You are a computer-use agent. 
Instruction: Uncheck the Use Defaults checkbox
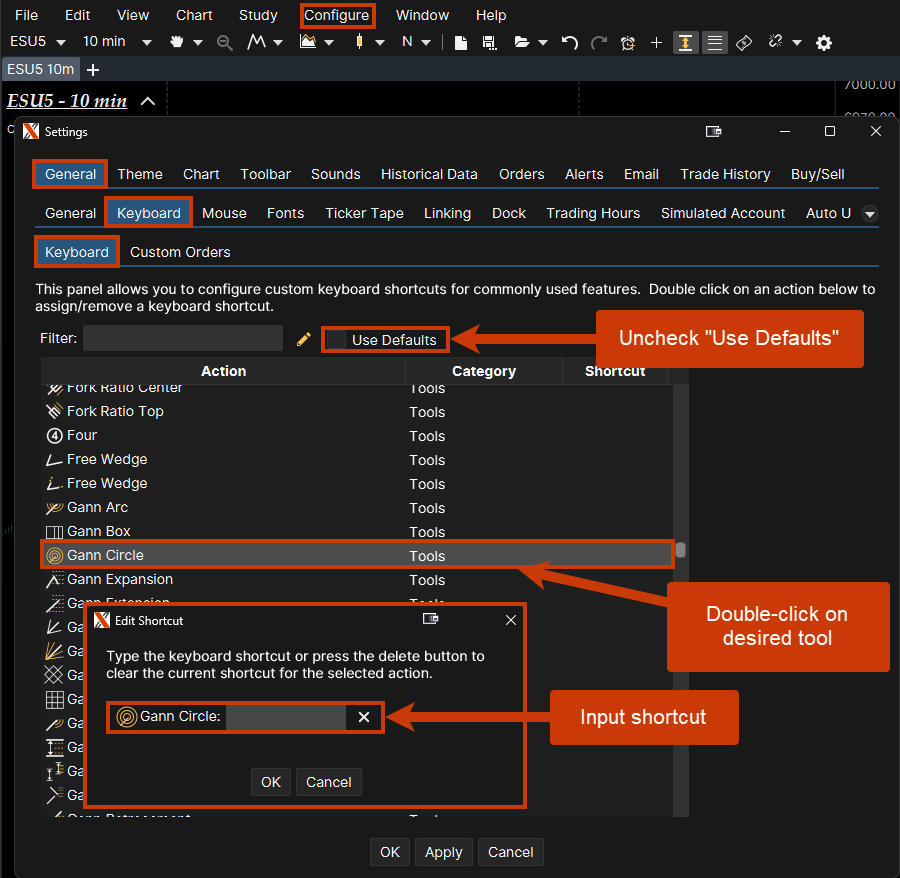(336, 340)
